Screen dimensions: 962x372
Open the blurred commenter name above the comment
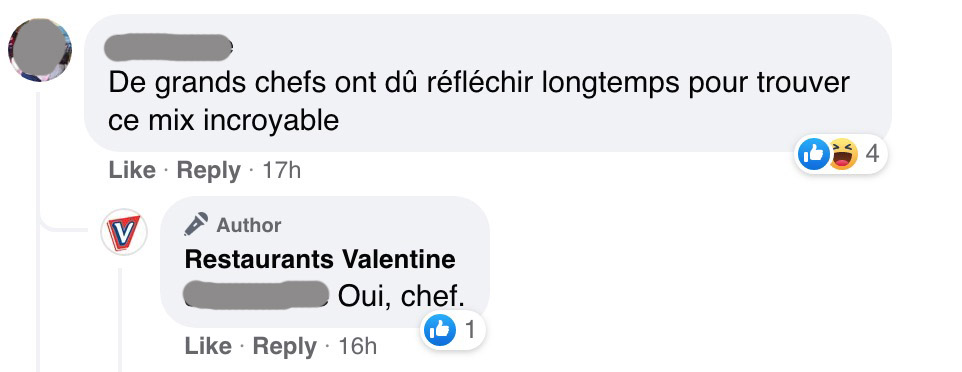click(x=168, y=47)
